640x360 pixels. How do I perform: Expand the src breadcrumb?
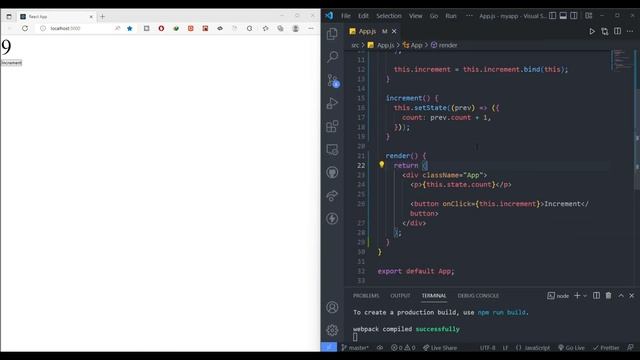click(355, 45)
